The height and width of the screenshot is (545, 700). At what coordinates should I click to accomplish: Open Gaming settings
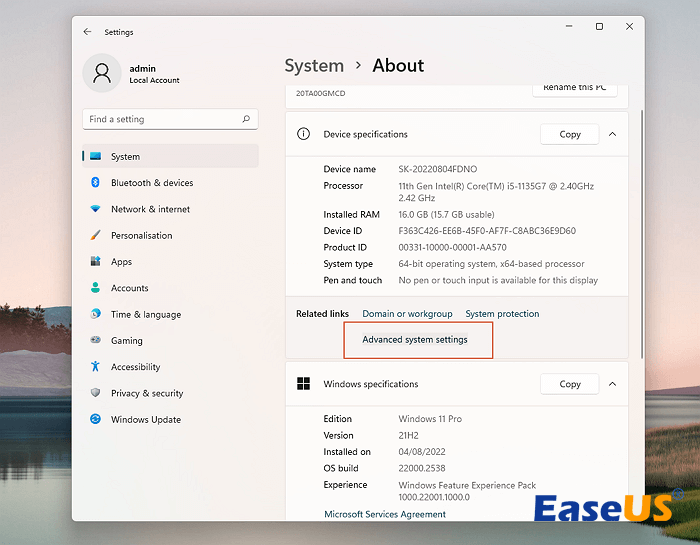pyautogui.click(x=126, y=340)
